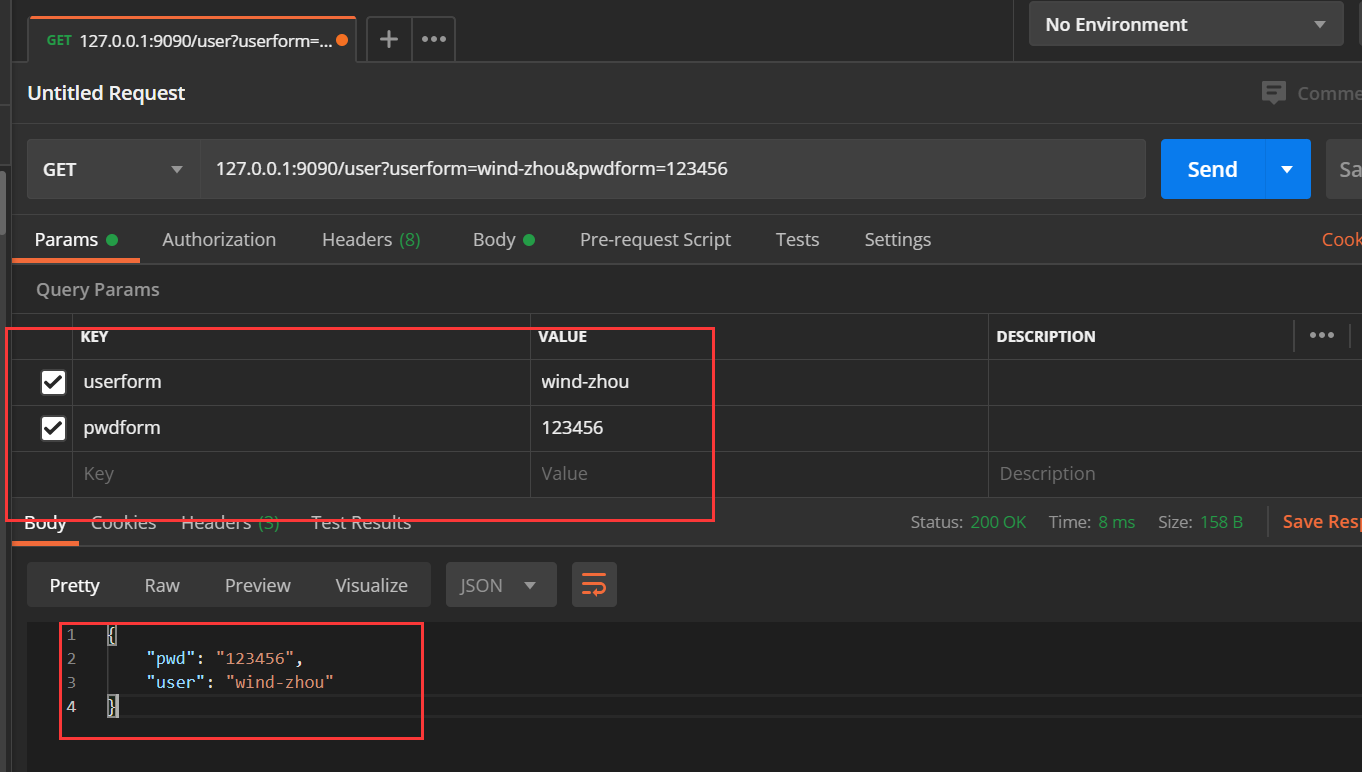Uncheck the userform parameter checkbox

(x=53, y=382)
